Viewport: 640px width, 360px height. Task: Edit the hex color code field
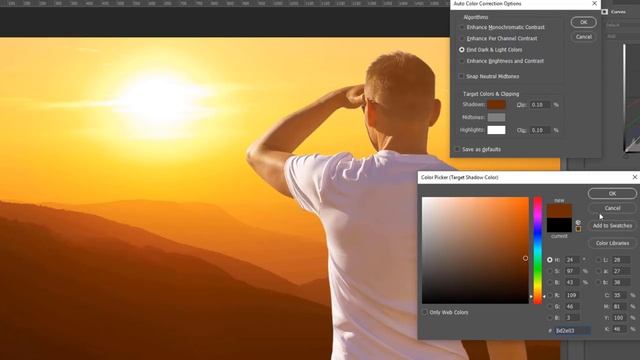pyautogui.click(x=572, y=331)
